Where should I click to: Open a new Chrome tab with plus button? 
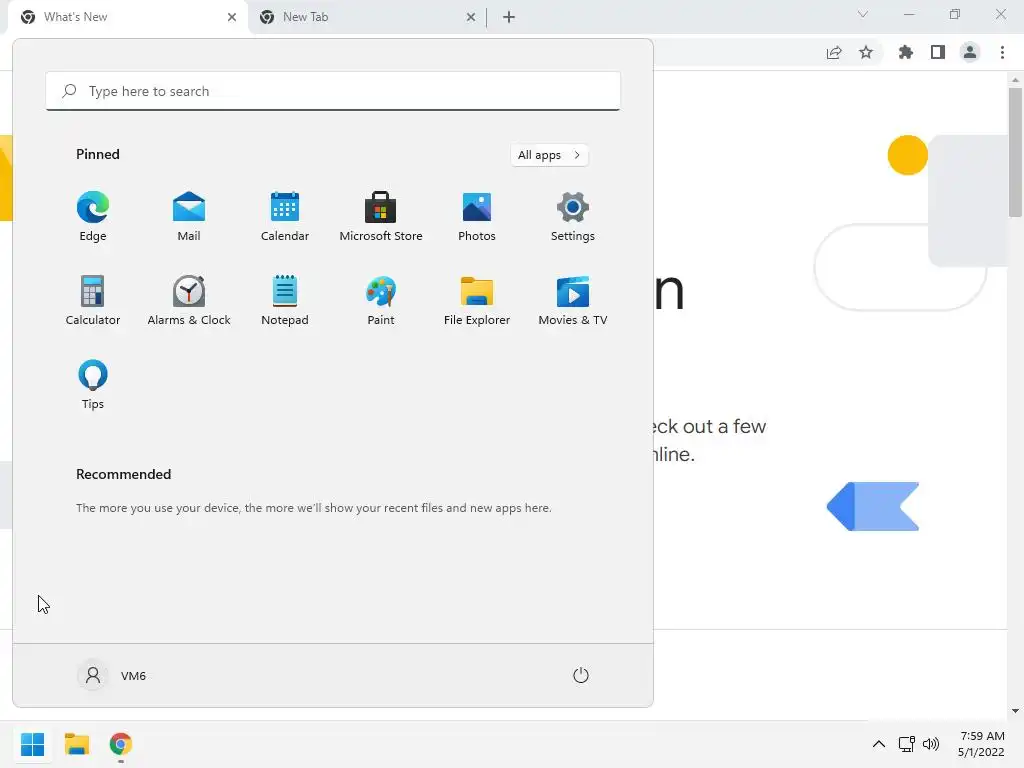[x=509, y=17]
